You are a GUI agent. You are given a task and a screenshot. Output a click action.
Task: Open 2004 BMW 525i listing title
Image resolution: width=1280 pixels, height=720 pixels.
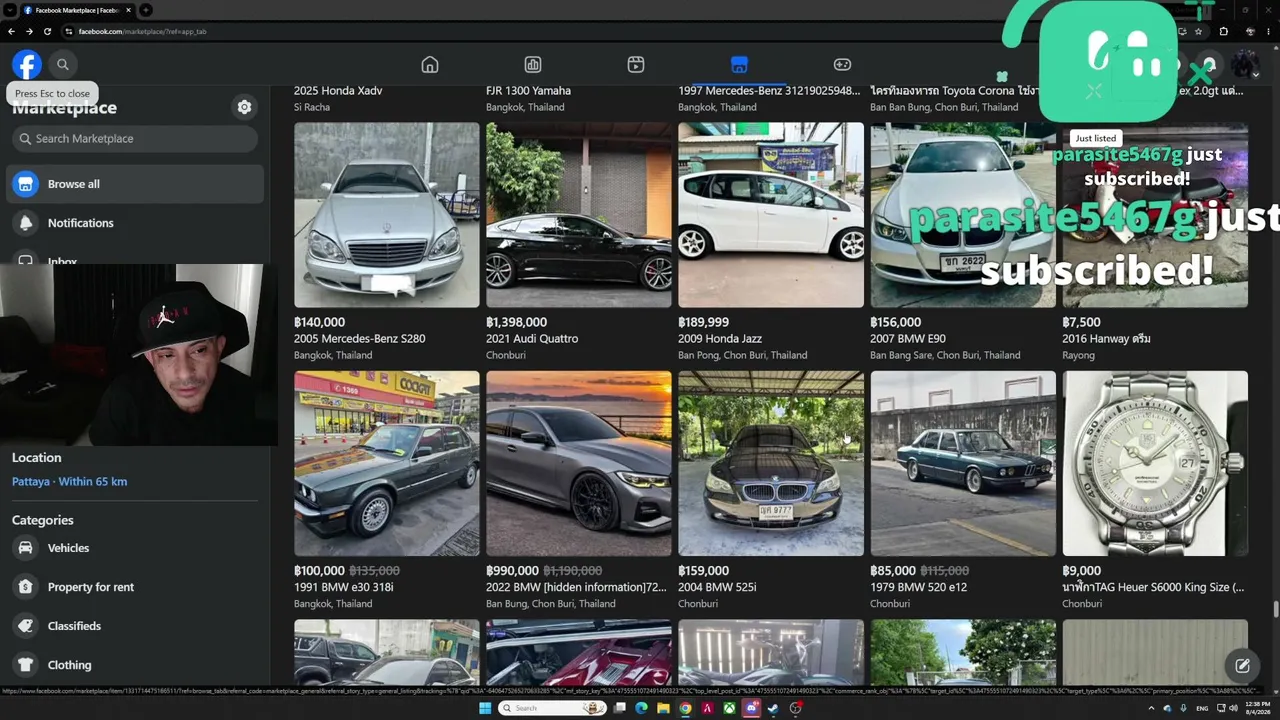[717, 587]
